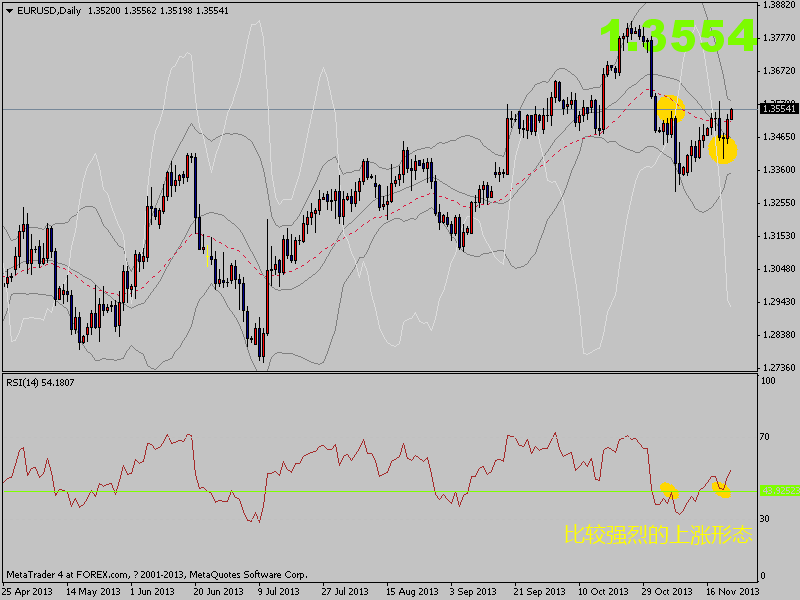Select the MetaTrader 4 at FOREX.com copyright text

coord(157,574)
